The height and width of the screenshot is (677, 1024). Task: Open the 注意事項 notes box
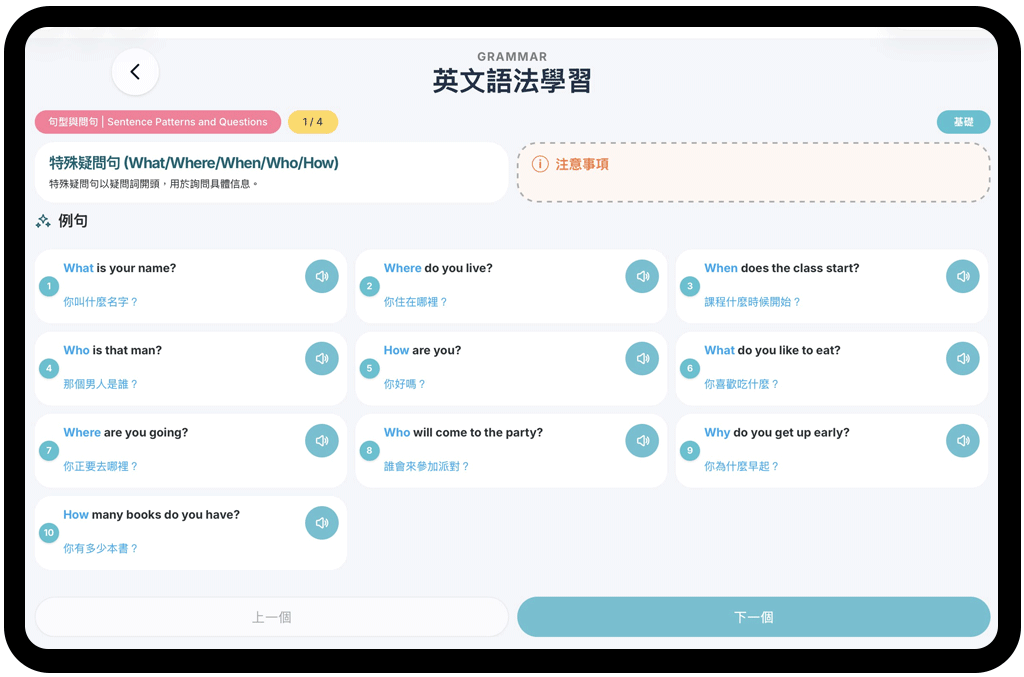pyautogui.click(x=754, y=172)
